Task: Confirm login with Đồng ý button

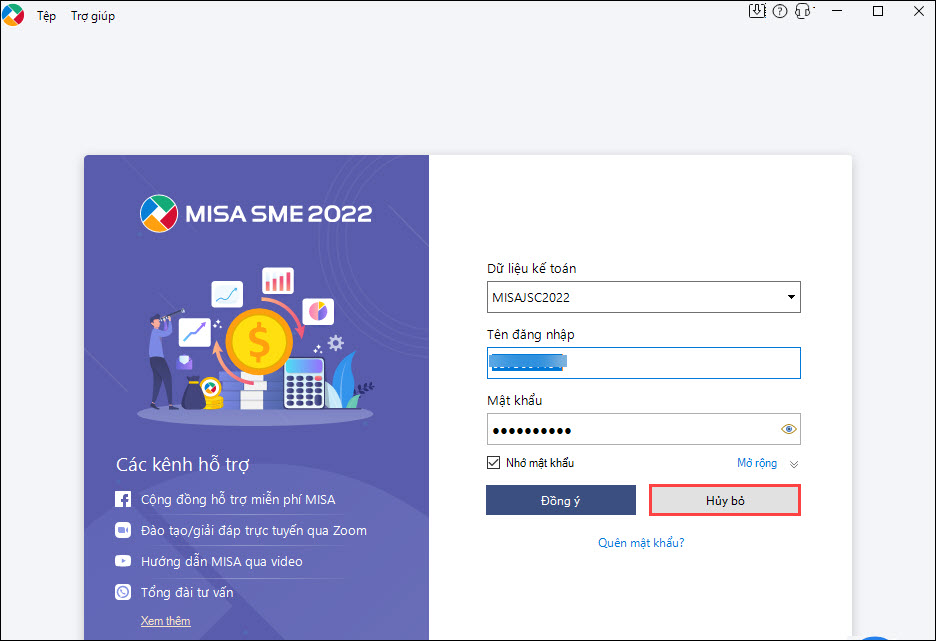Action: [x=561, y=500]
